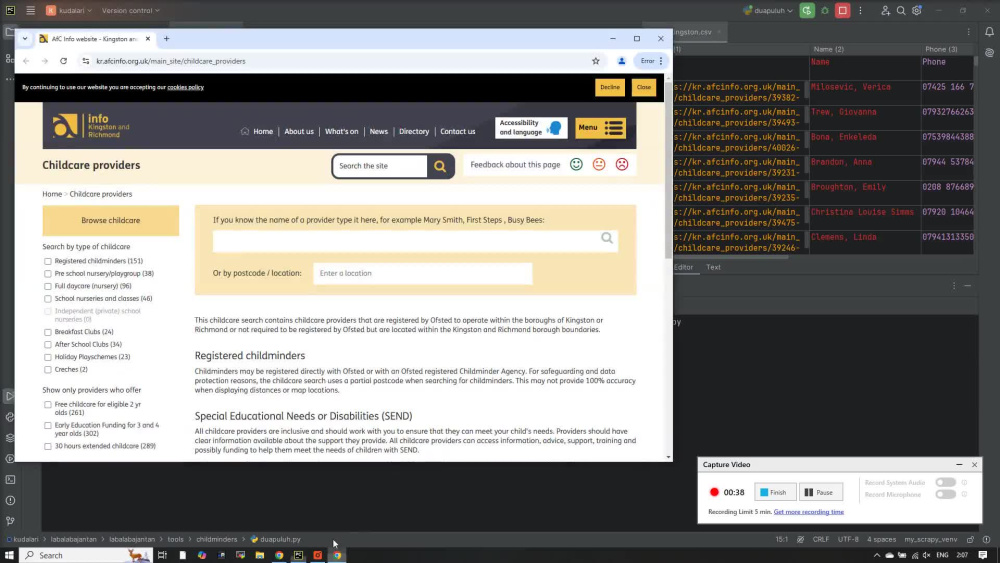Image resolution: width=1000 pixels, height=563 pixels.
Task: Open the site Menu button
Action: [600, 128]
